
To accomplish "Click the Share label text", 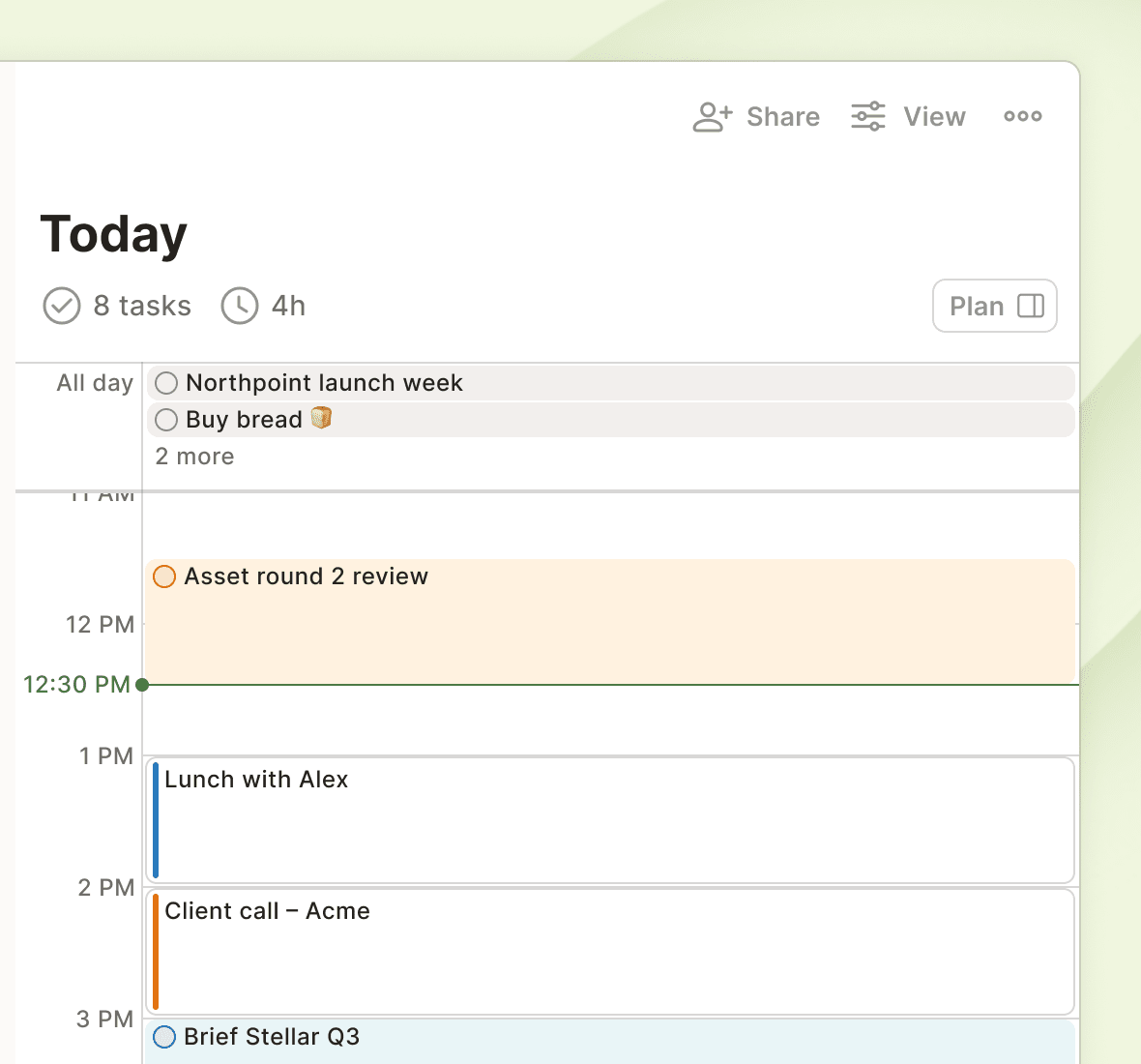I will [x=783, y=116].
